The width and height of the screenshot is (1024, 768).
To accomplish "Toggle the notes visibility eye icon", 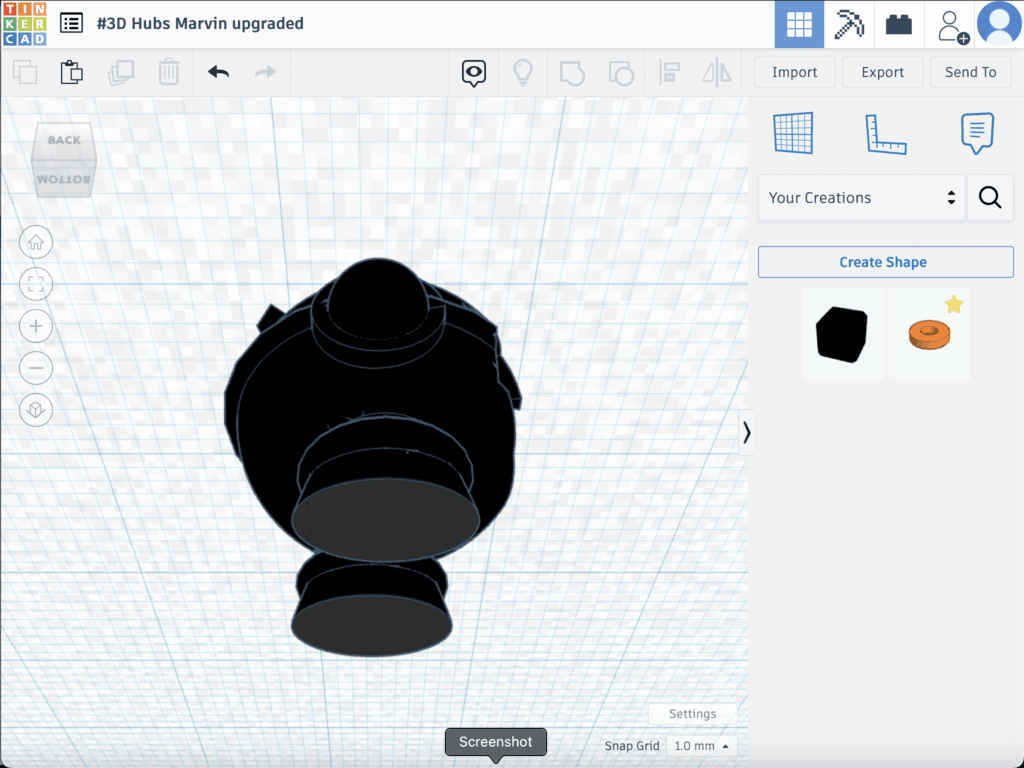I will [473, 72].
